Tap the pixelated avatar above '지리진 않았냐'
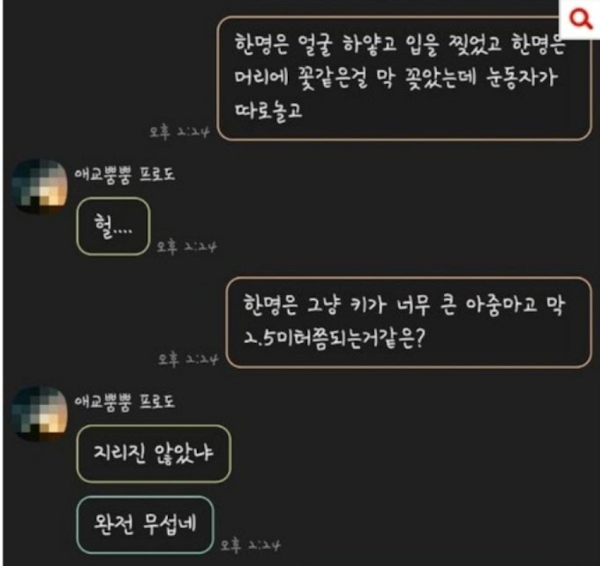Viewport: 600px width, 566px height. tap(39, 413)
